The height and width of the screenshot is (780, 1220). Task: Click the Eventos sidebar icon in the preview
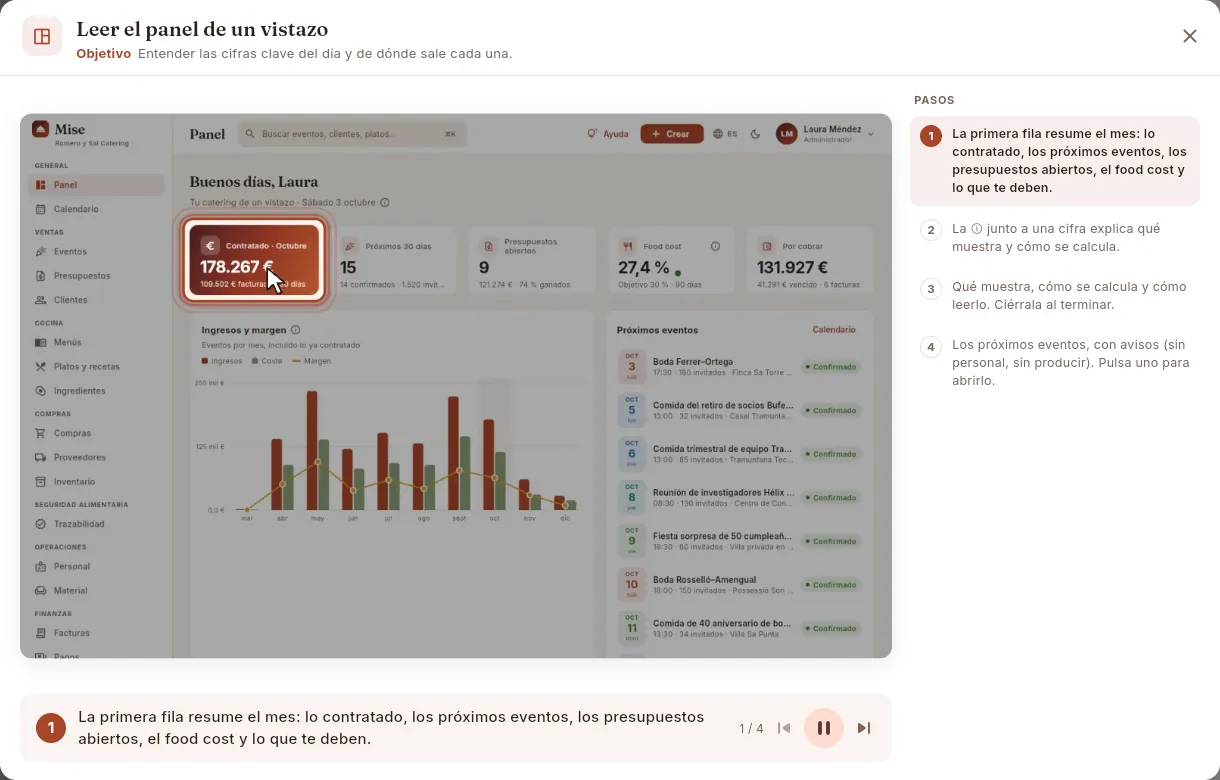(x=41, y=252)
